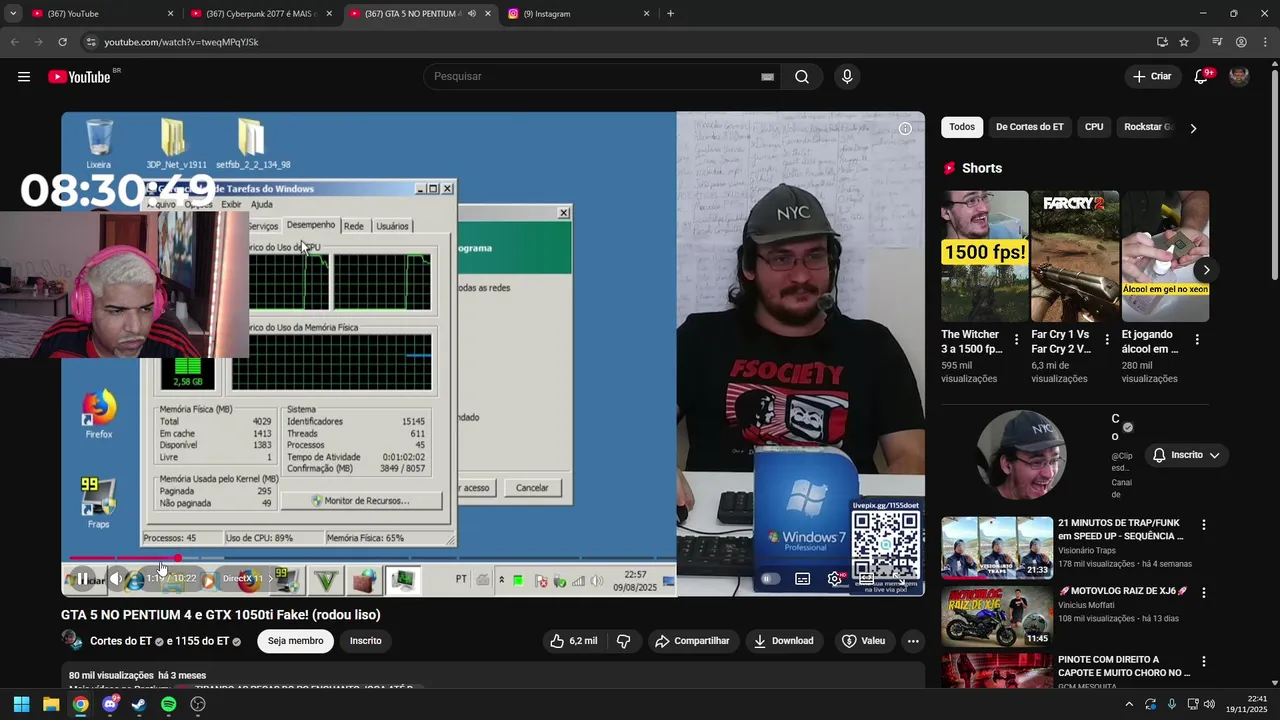Image resolution: width=1280 pixels, height=720 pixels.
Task: Dislike the video with the thumbs-down
Action: point(623,641)
